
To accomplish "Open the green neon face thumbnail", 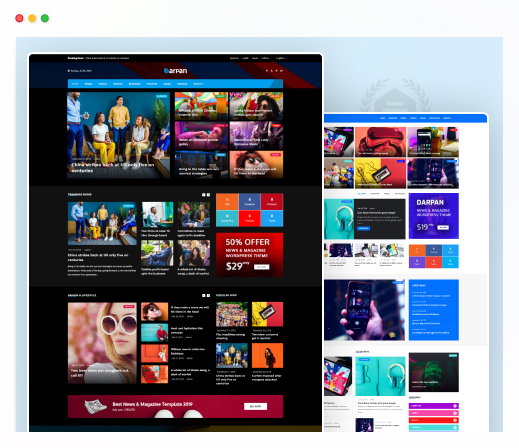I will click(434, 372).
